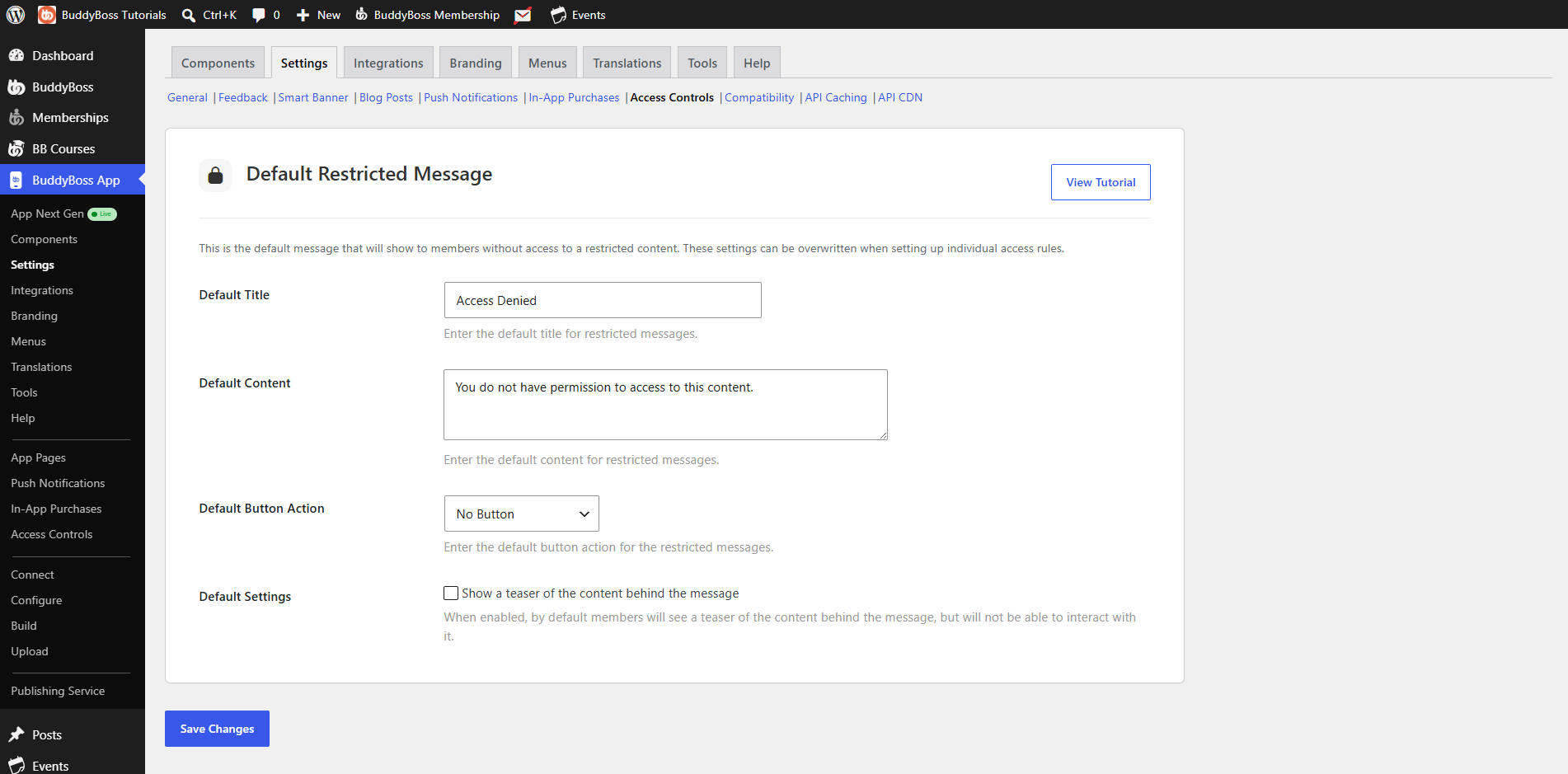Click the Save Changes button
The height and width of the screenshot is (774, 1568).
[217, 729]
